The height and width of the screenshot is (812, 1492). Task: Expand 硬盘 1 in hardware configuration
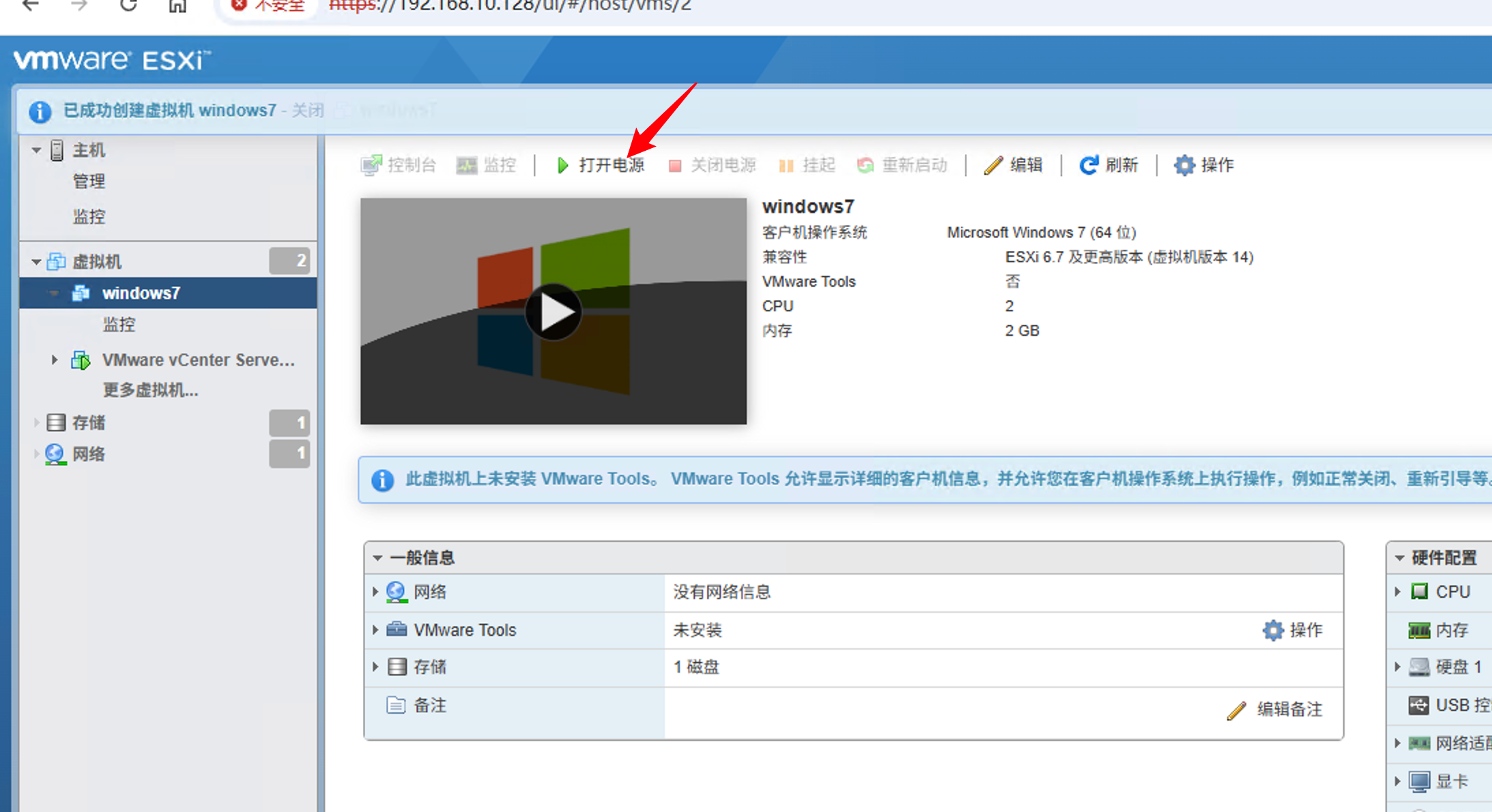pos(1398,667)
